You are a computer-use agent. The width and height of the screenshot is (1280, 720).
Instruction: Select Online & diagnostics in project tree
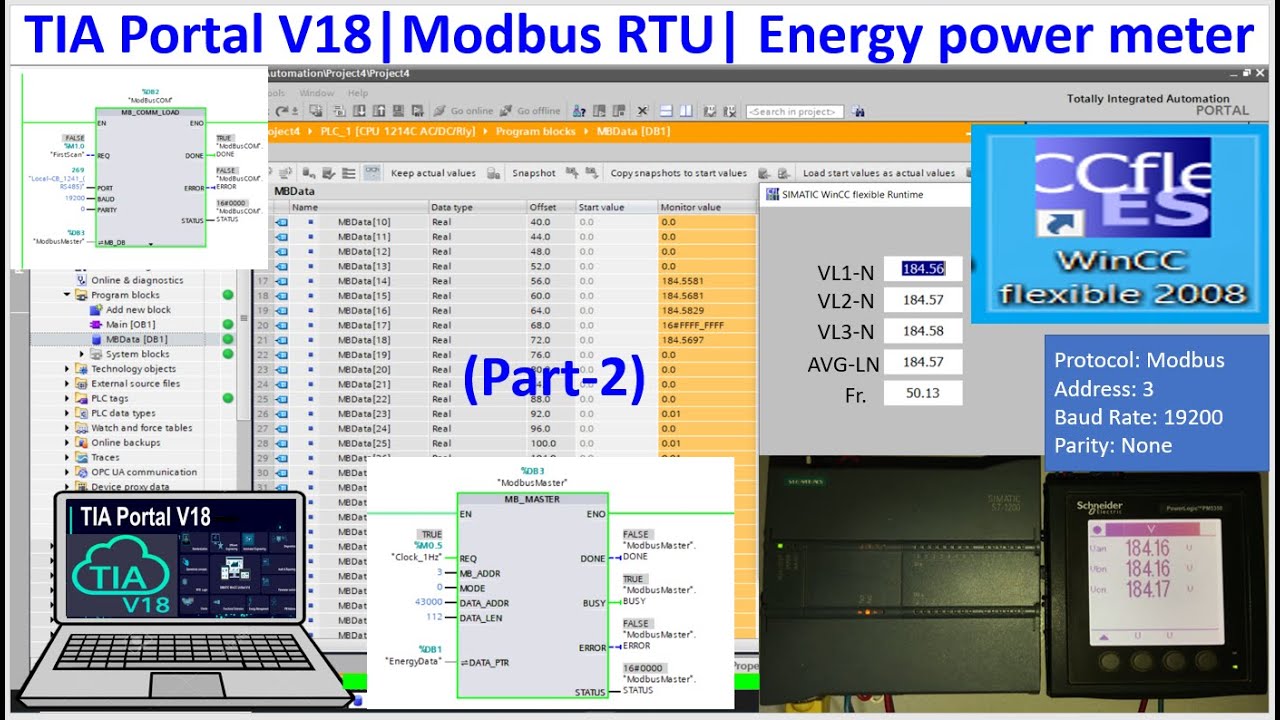(137, 281)
